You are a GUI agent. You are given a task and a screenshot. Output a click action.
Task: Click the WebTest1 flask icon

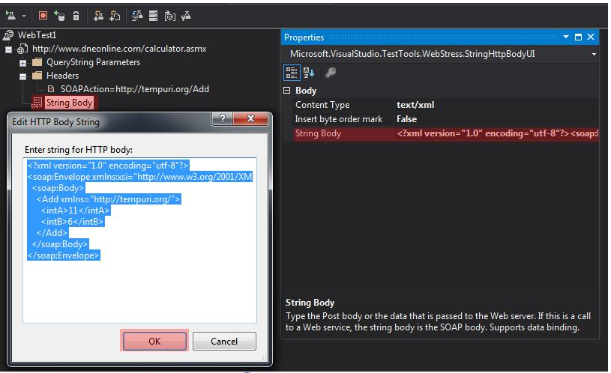click(x=8, y=35)
